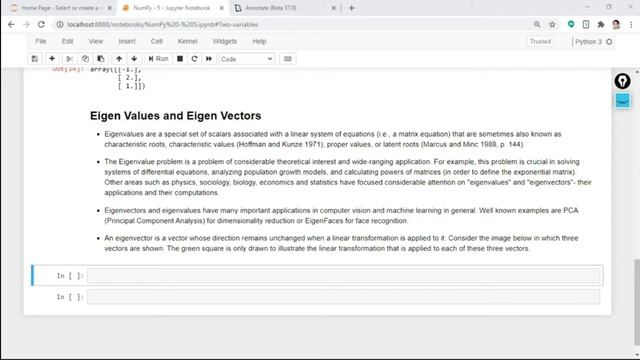Open the Insert menu
640x360 pixels.
[127, 41]
